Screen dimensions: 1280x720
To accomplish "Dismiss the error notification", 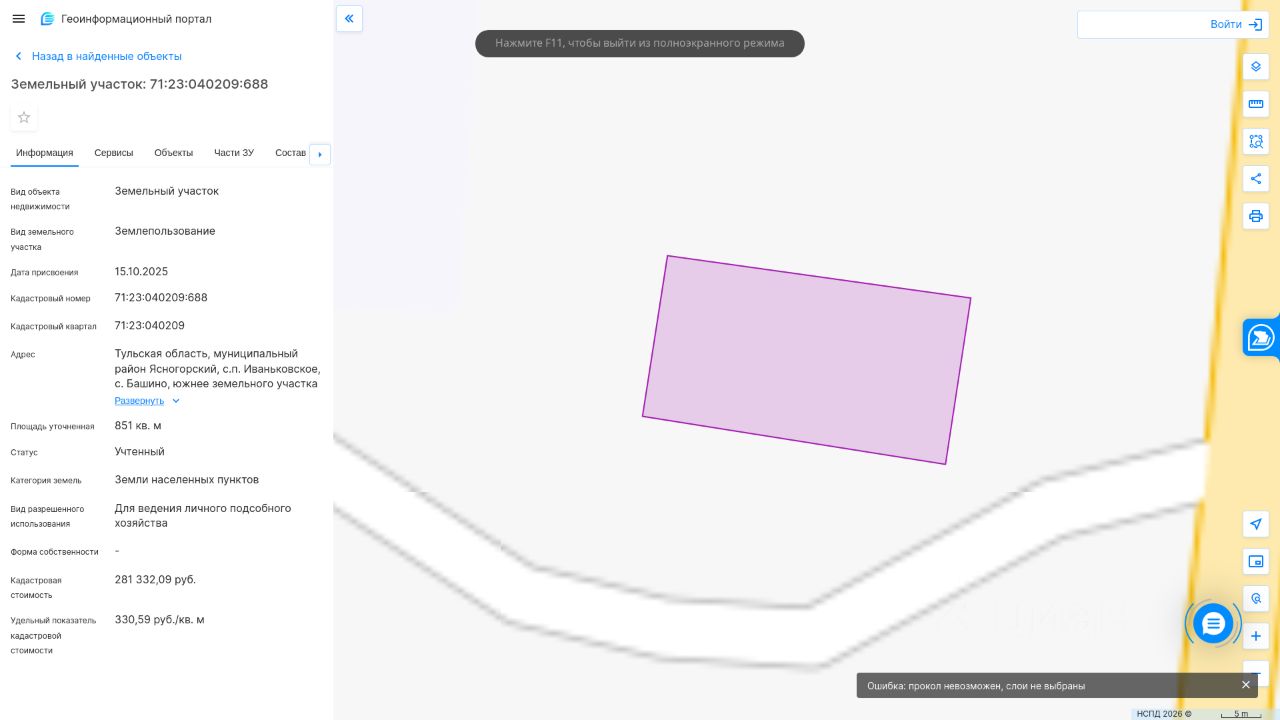I will click(1246, 685).
